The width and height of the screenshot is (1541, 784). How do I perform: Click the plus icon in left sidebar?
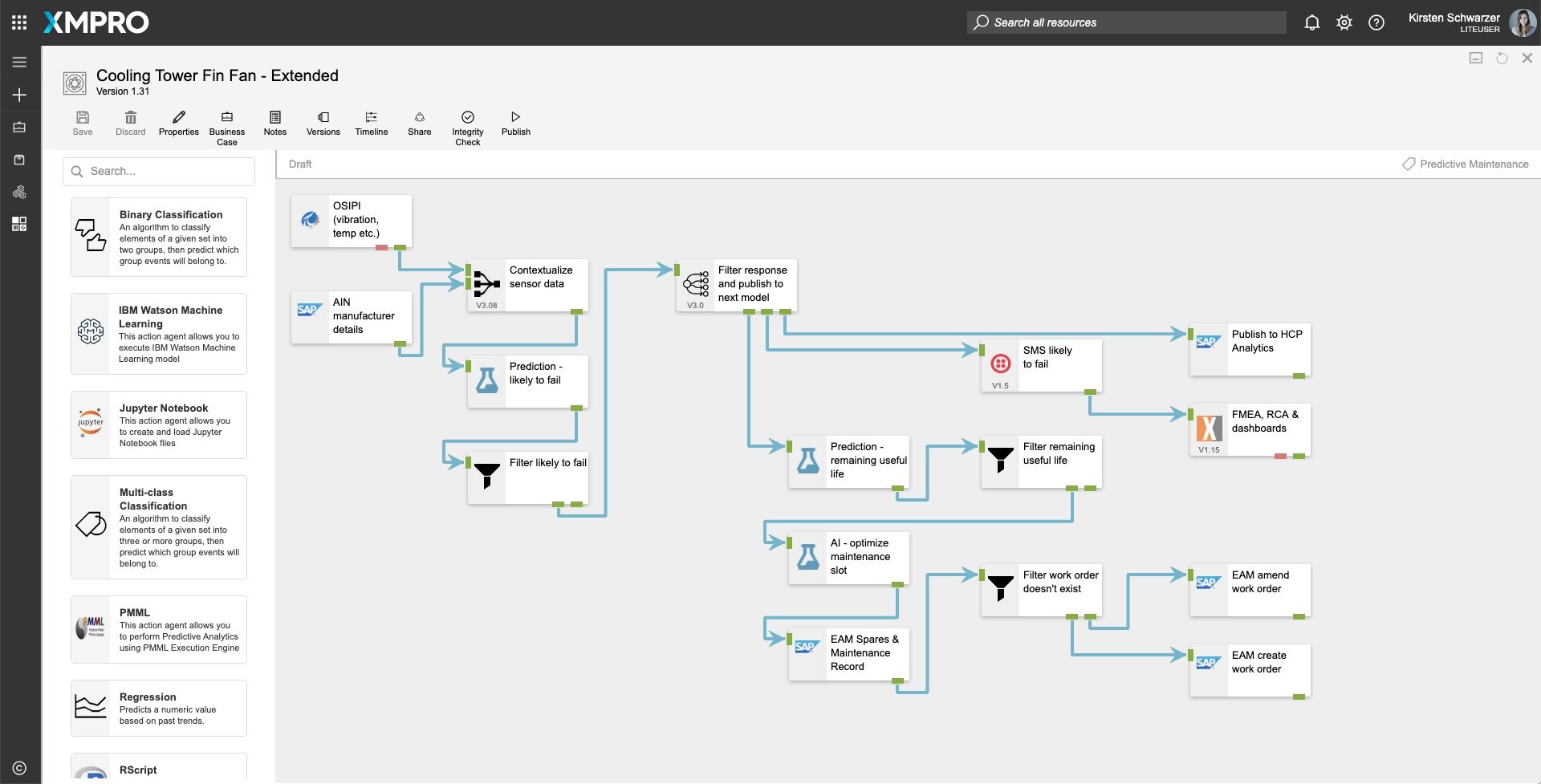click(x=19, y=95)
